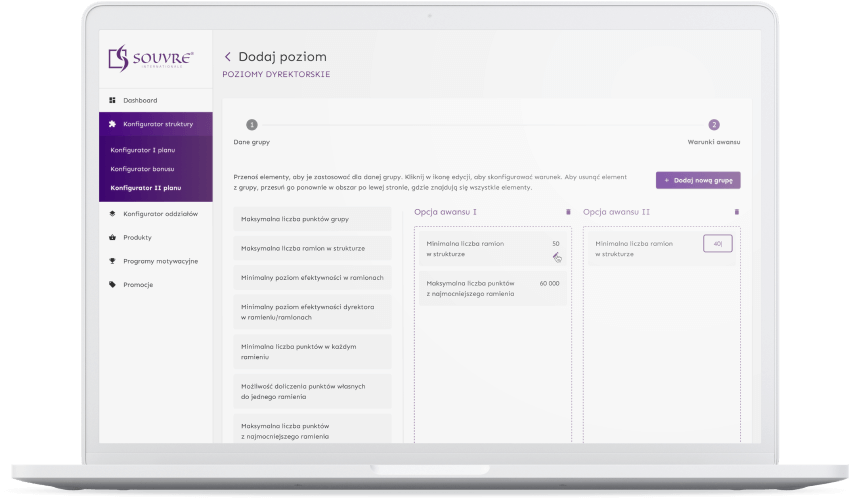Viewport: 851px width, 499px height.
Task: Go to step 2 Warunki awansu
Action: coord(714,125)
